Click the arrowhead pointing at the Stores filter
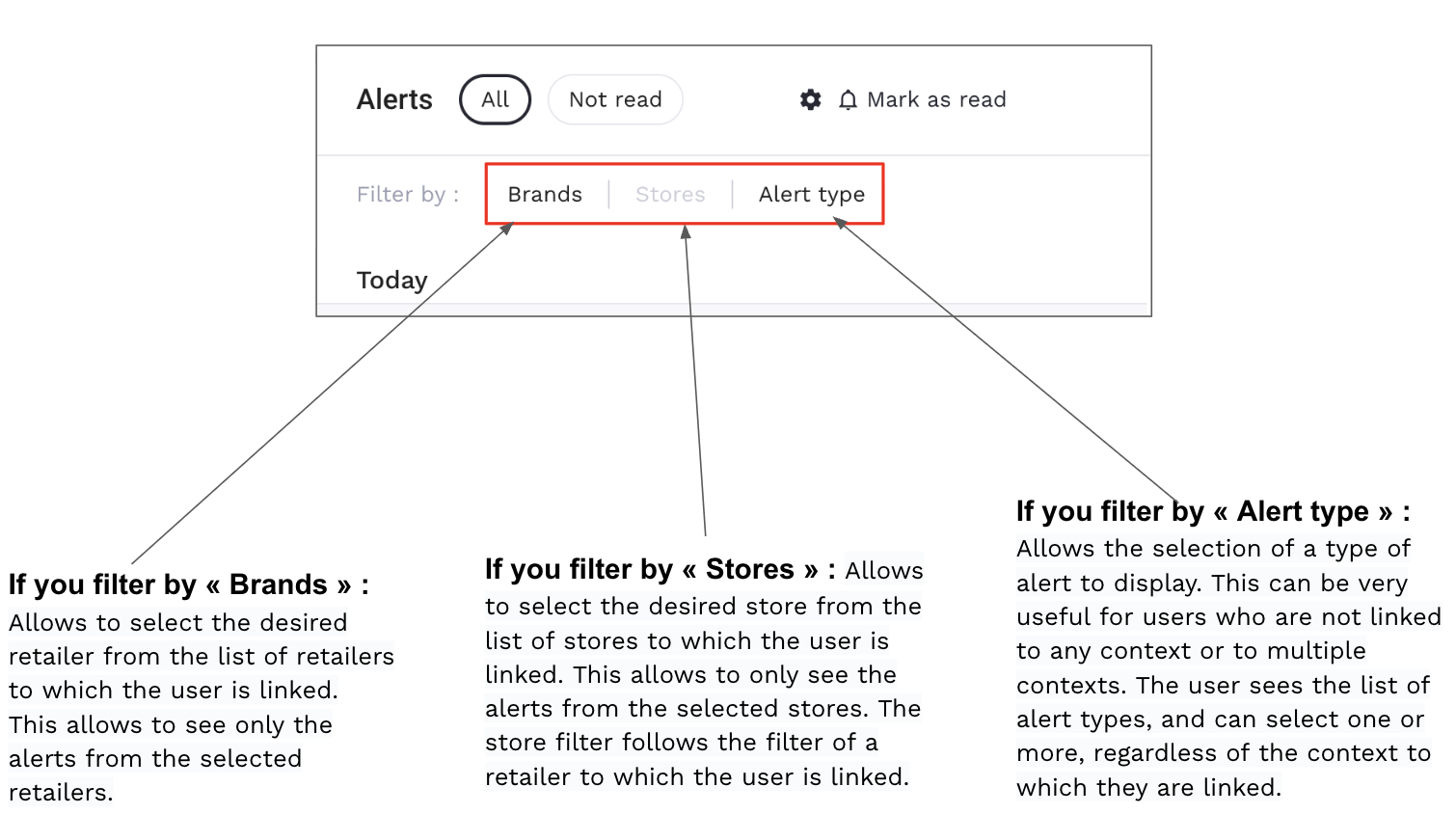This screenshot has height=814, width=1456. [x=686, y=231]
